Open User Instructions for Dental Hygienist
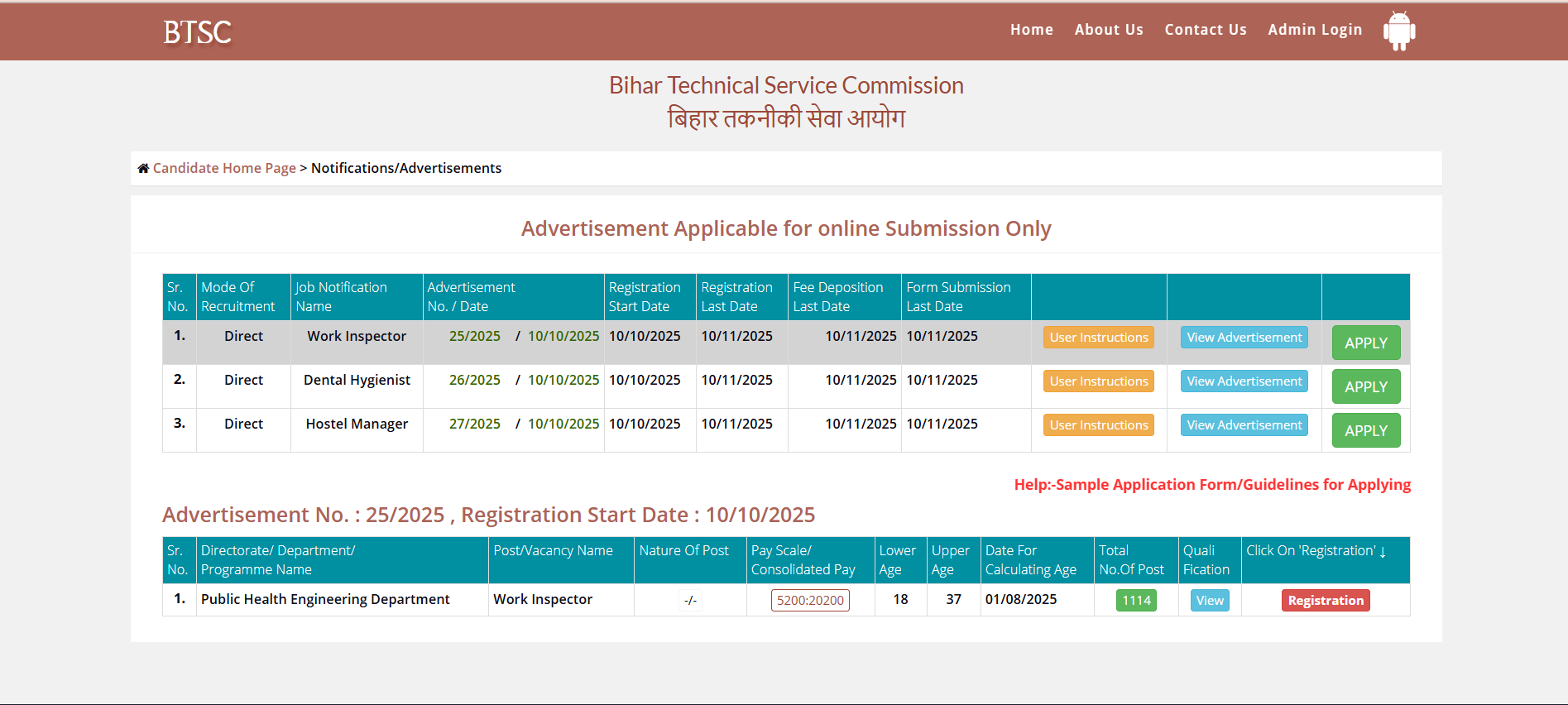 (x=1098, y=381)
